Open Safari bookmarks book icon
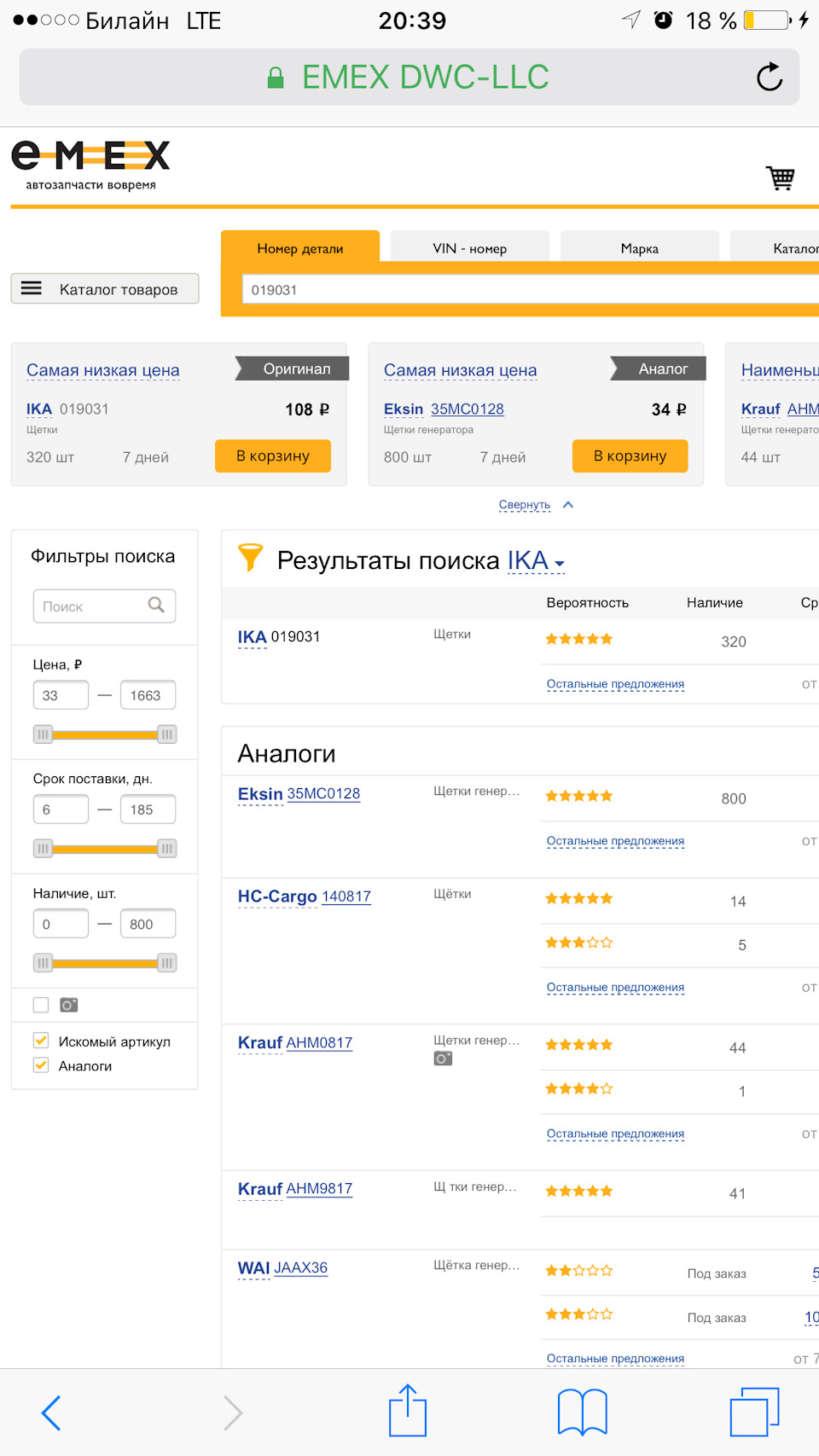819x1456 pixels. coord(583,1412)
